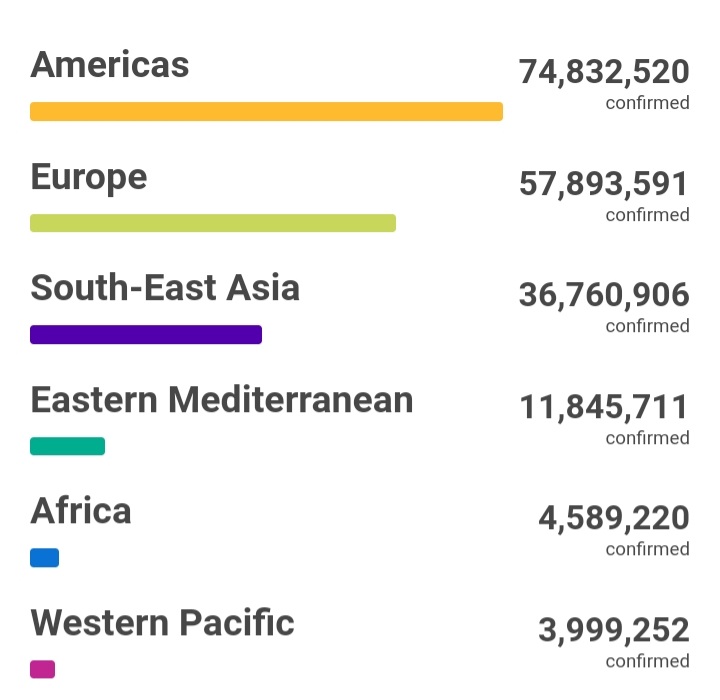Image resolution: width=720 pixels, height=700 pixels.
Task: Select the orange Americas bar
Action: [x=266, y=111]
